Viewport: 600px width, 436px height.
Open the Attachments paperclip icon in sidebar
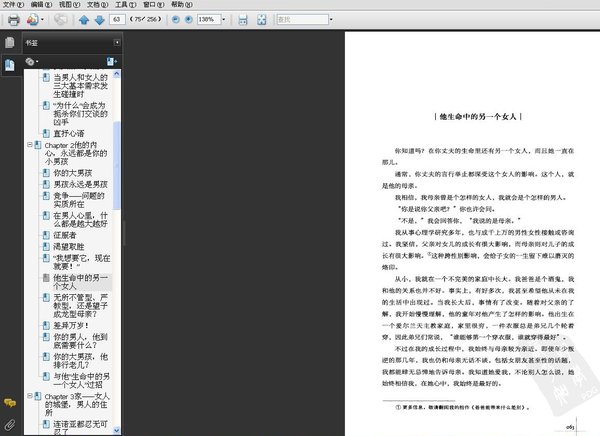[10, 425]
